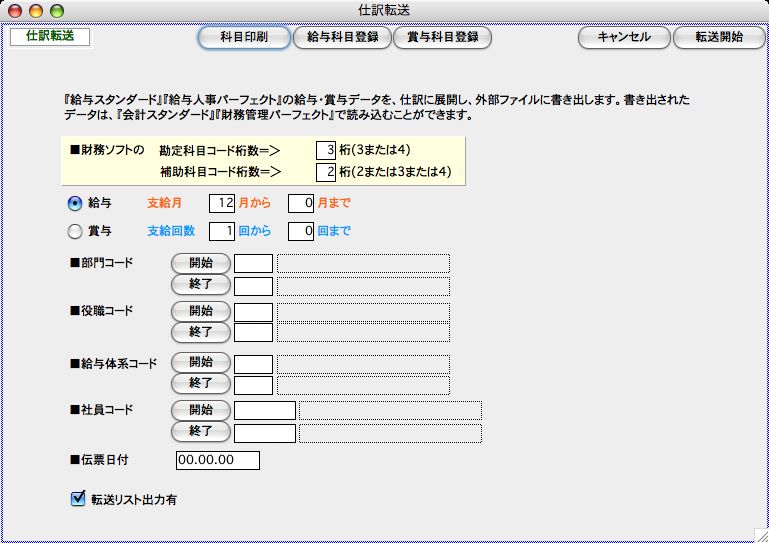
Task: Open 給与科目登録 registration
Action: [x=342, y=37]
